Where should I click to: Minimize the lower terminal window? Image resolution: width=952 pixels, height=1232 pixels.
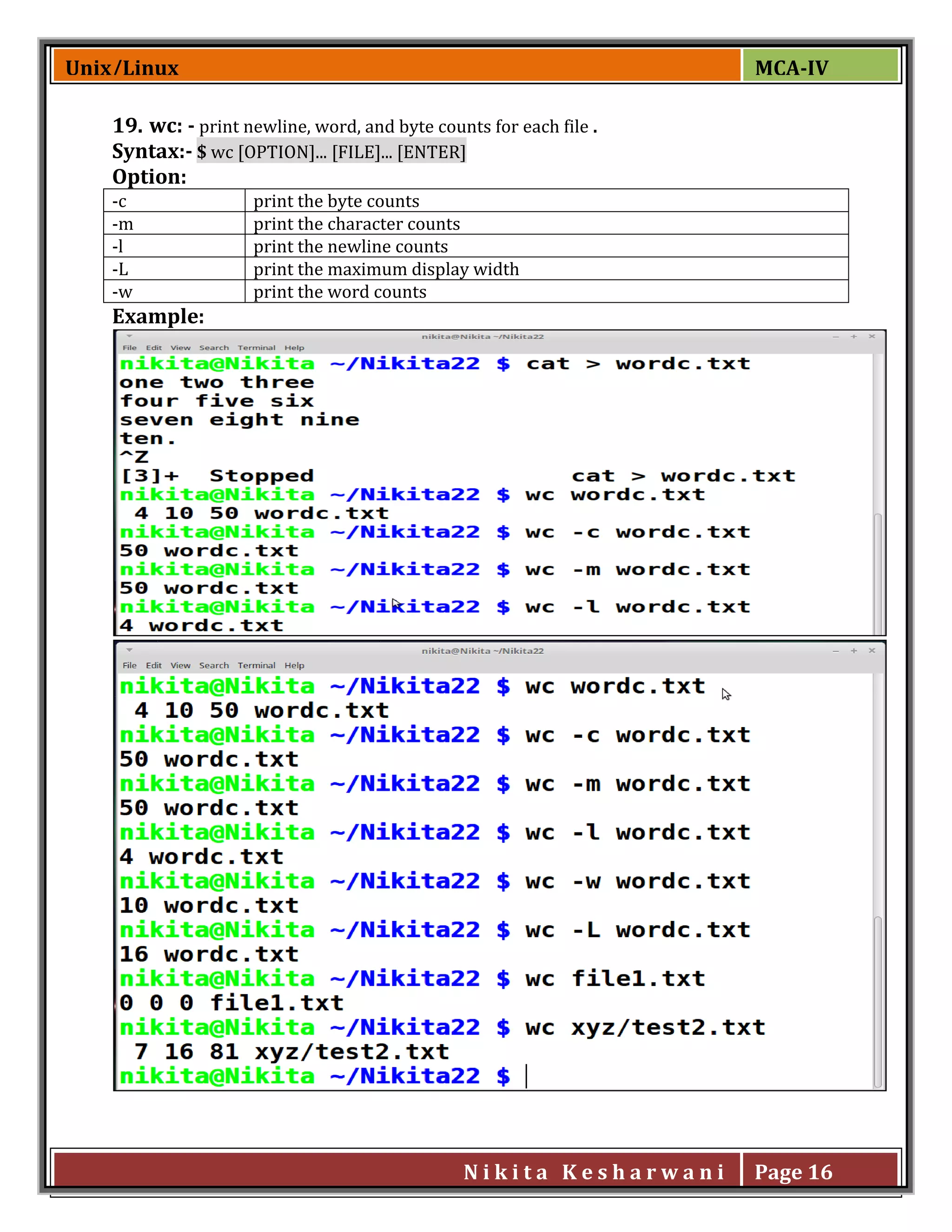[x=836, y=651]
